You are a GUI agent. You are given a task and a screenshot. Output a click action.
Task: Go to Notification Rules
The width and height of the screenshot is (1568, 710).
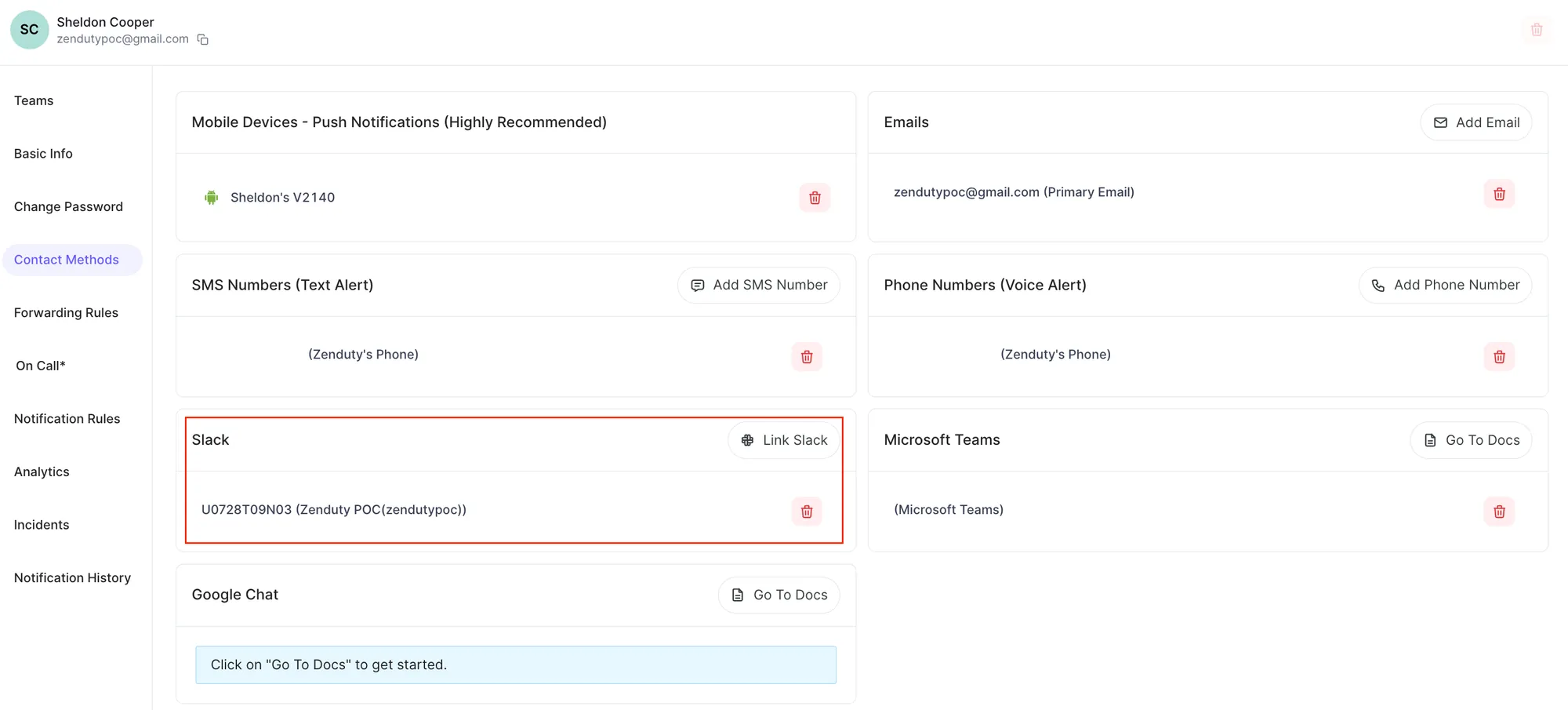coord(67,419)
